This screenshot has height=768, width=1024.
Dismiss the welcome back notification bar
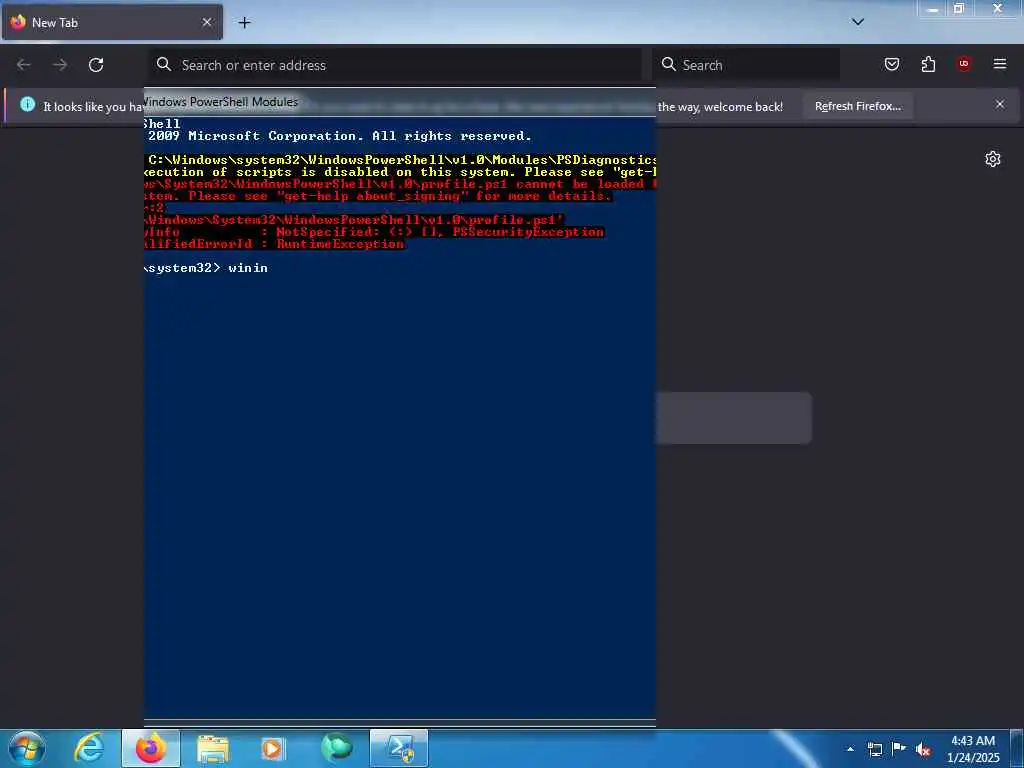(x=1000, y=104)
